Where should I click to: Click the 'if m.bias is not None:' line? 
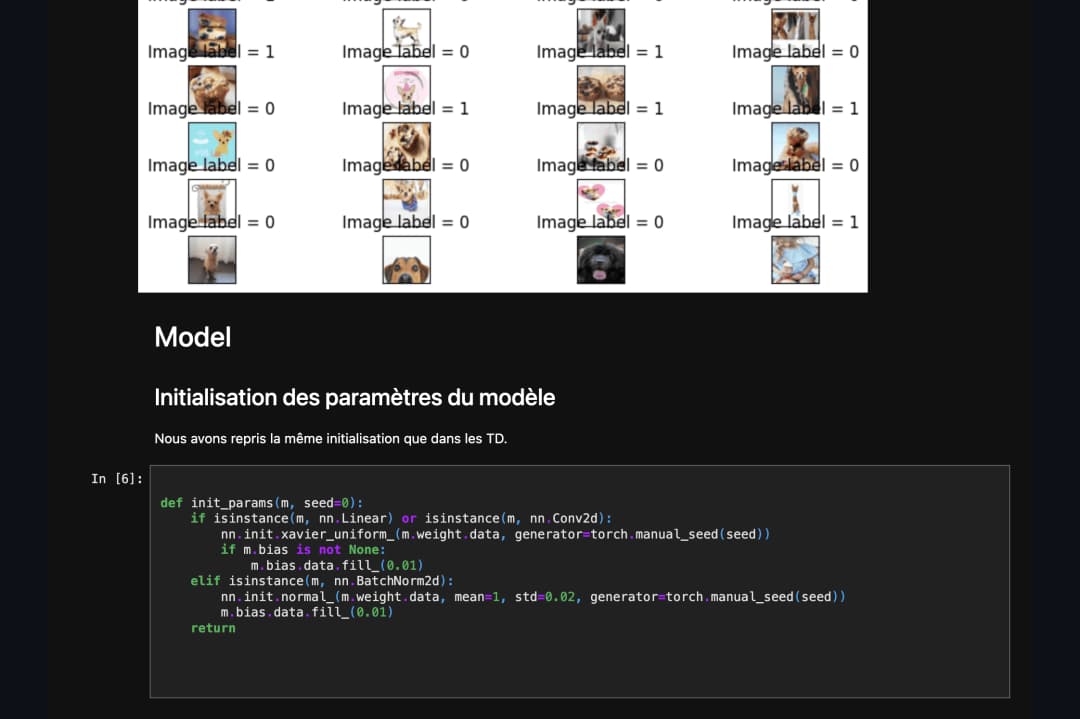pyautogui.click(x=302, y=550)
